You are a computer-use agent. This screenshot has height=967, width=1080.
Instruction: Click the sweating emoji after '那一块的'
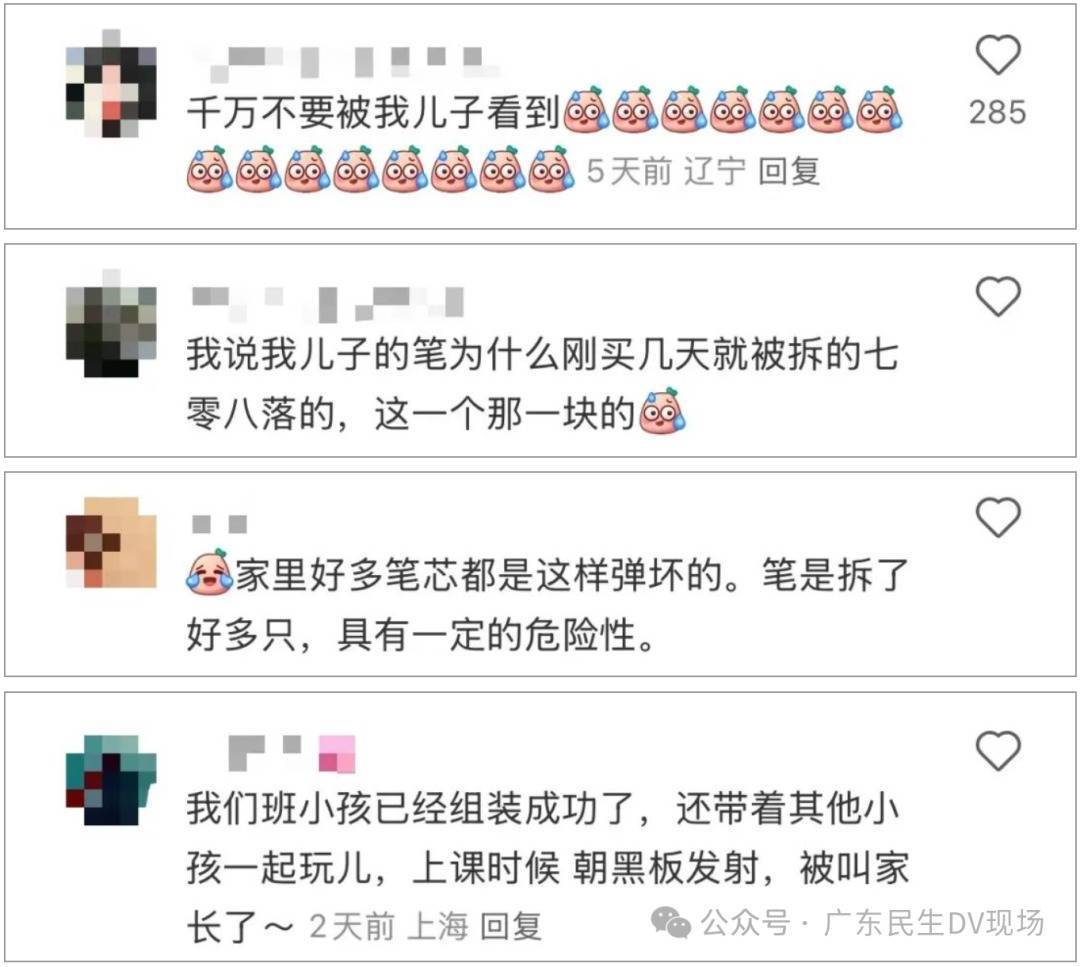662,412
